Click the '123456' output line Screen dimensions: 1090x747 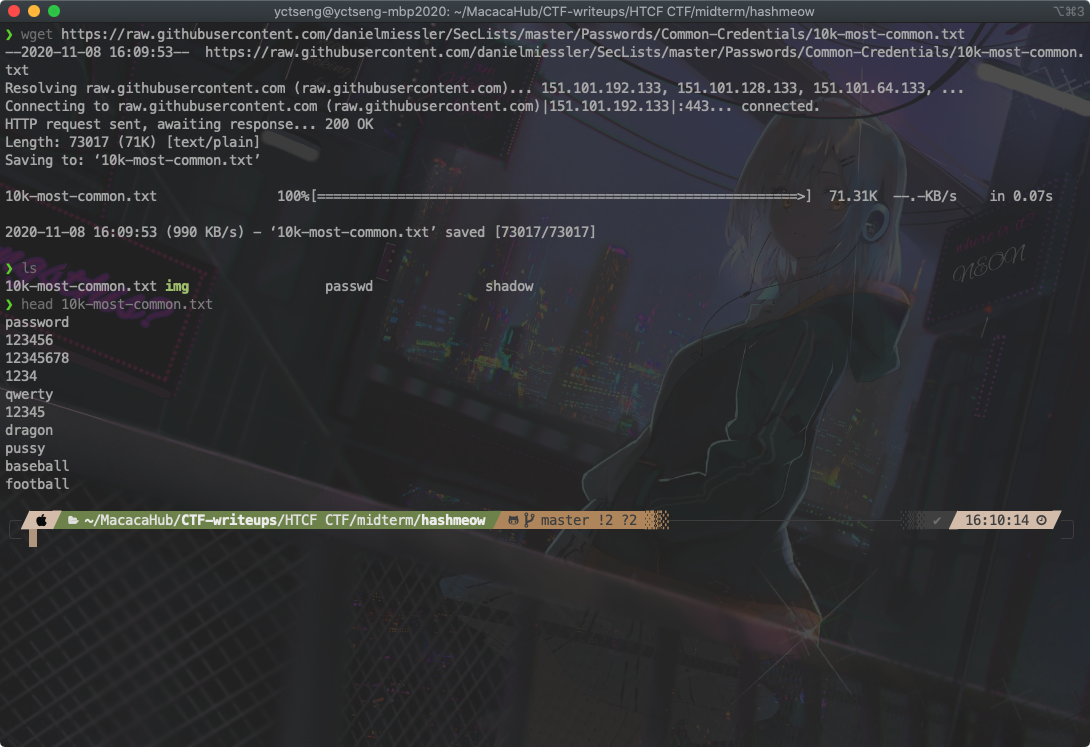[29, 340]
